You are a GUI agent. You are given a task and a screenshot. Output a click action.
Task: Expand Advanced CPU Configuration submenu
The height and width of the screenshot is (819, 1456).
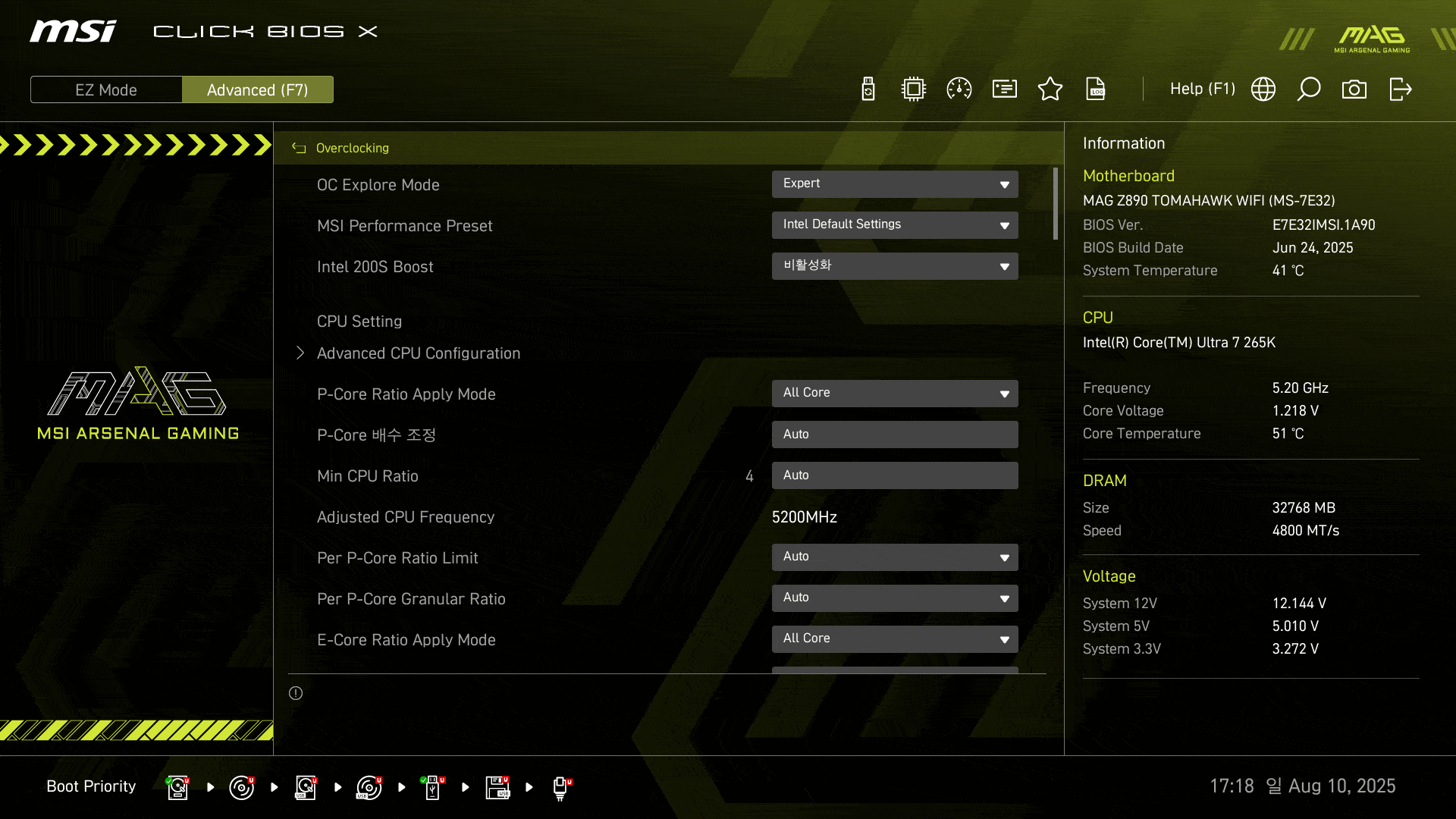point(419,353)
